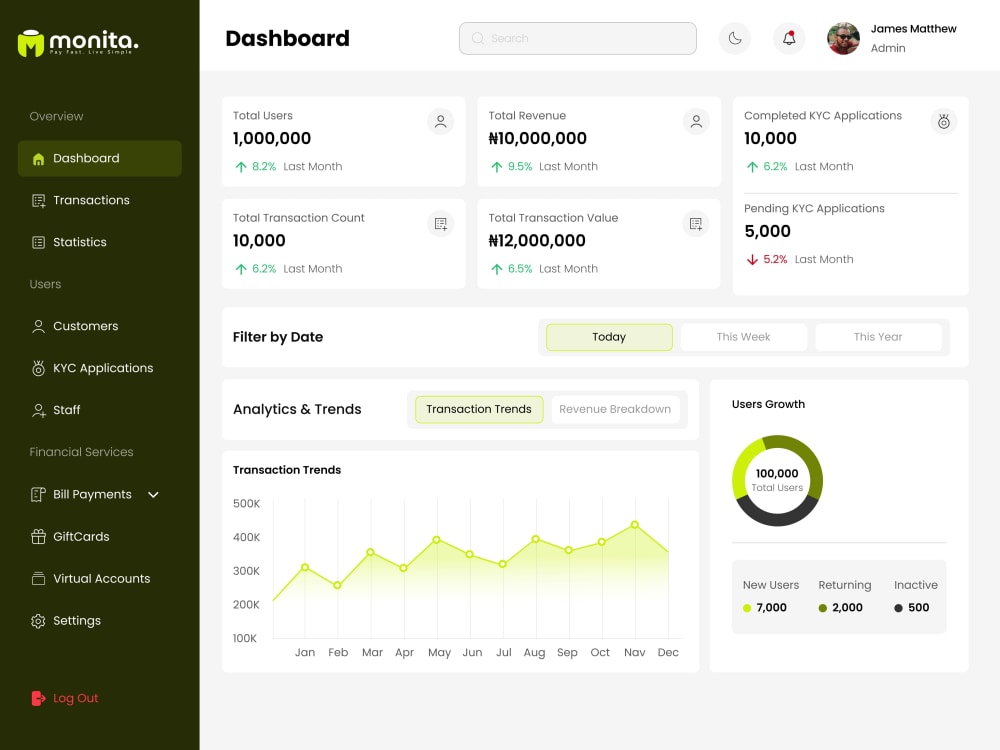Image resolution: width=1000 pixels, height=750 pixels.
Task: Click the Total Users person icon
Action: tap(441, 121)
